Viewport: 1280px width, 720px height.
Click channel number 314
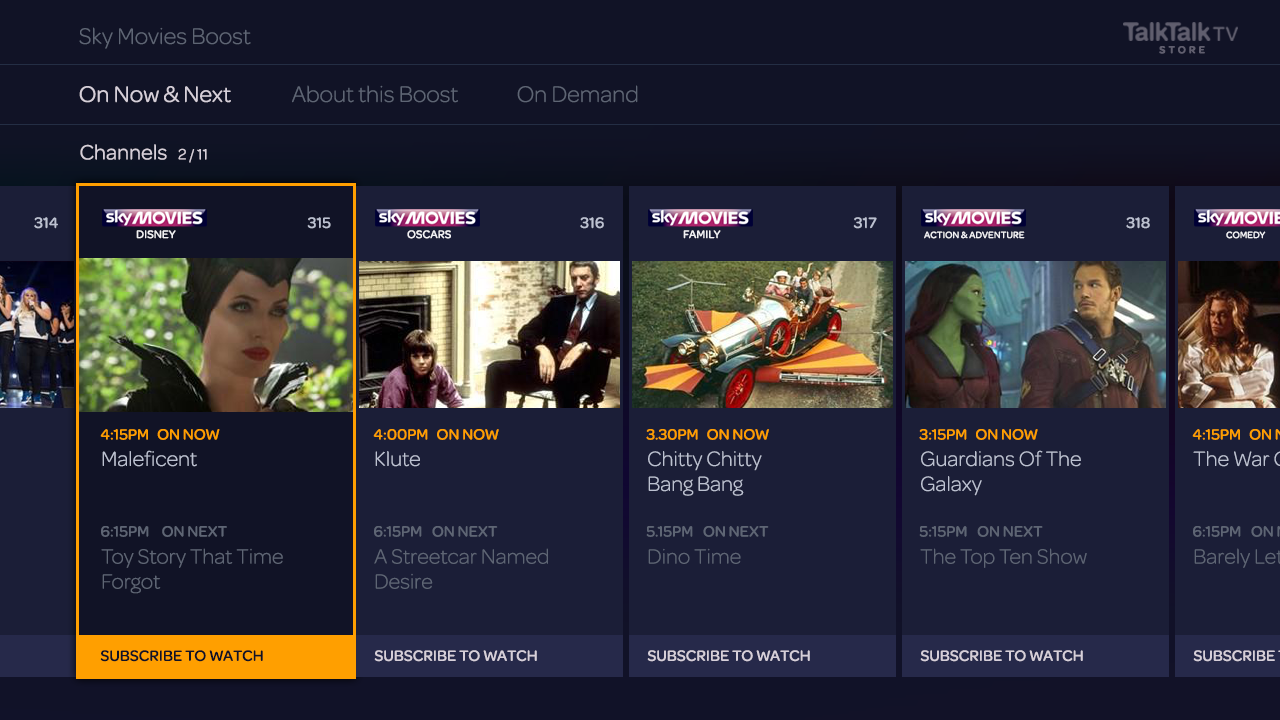tap(46, 223)
